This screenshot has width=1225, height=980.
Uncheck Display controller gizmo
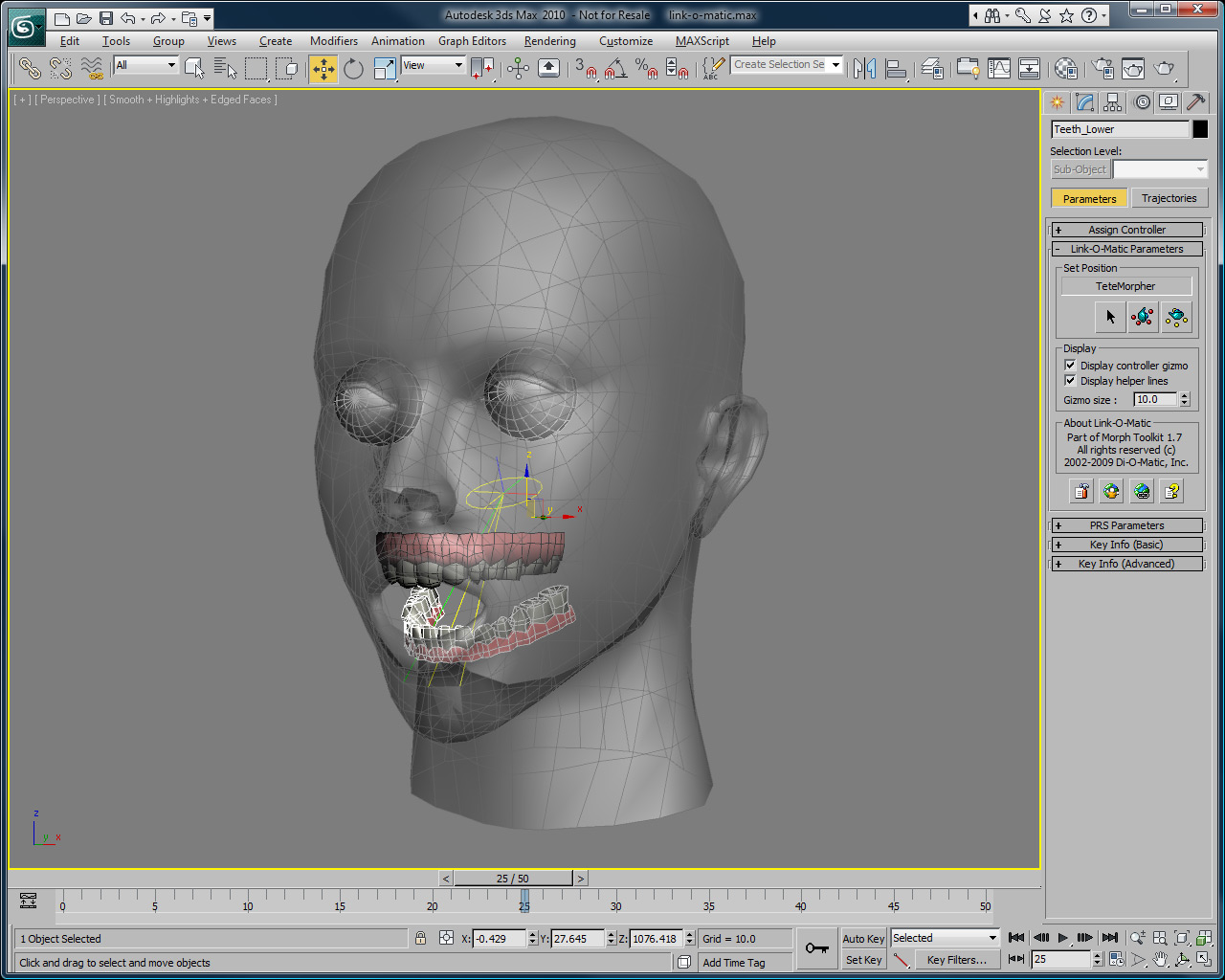click(x=1071, y=366)
